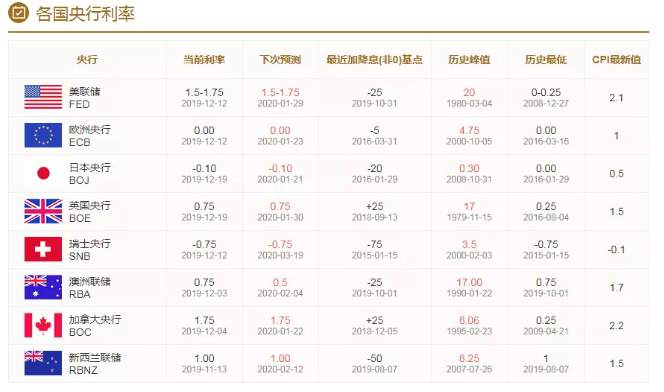Click BOE historical peak 17 dated 1979-11-15
Image resolution: width=664 pixels, height=392 pixels.
click(469, 211)
